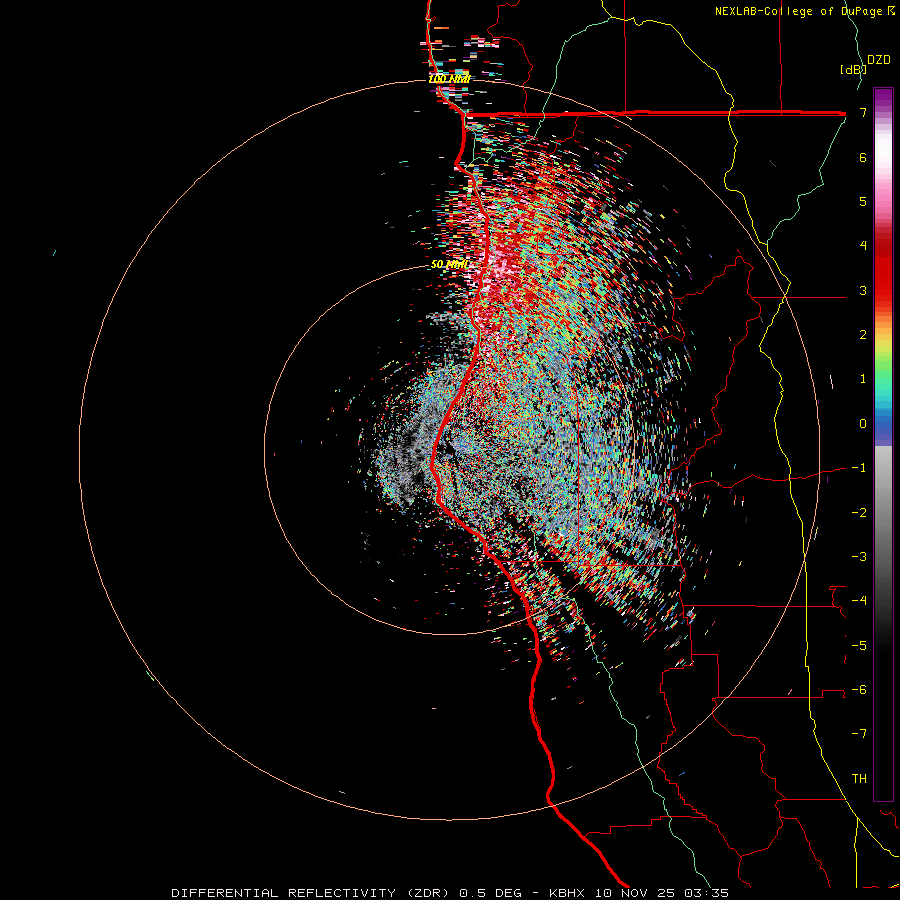The image size is (900, 900).
Task: Click the 1 value on color scale
Action: [x=863, y=379]
